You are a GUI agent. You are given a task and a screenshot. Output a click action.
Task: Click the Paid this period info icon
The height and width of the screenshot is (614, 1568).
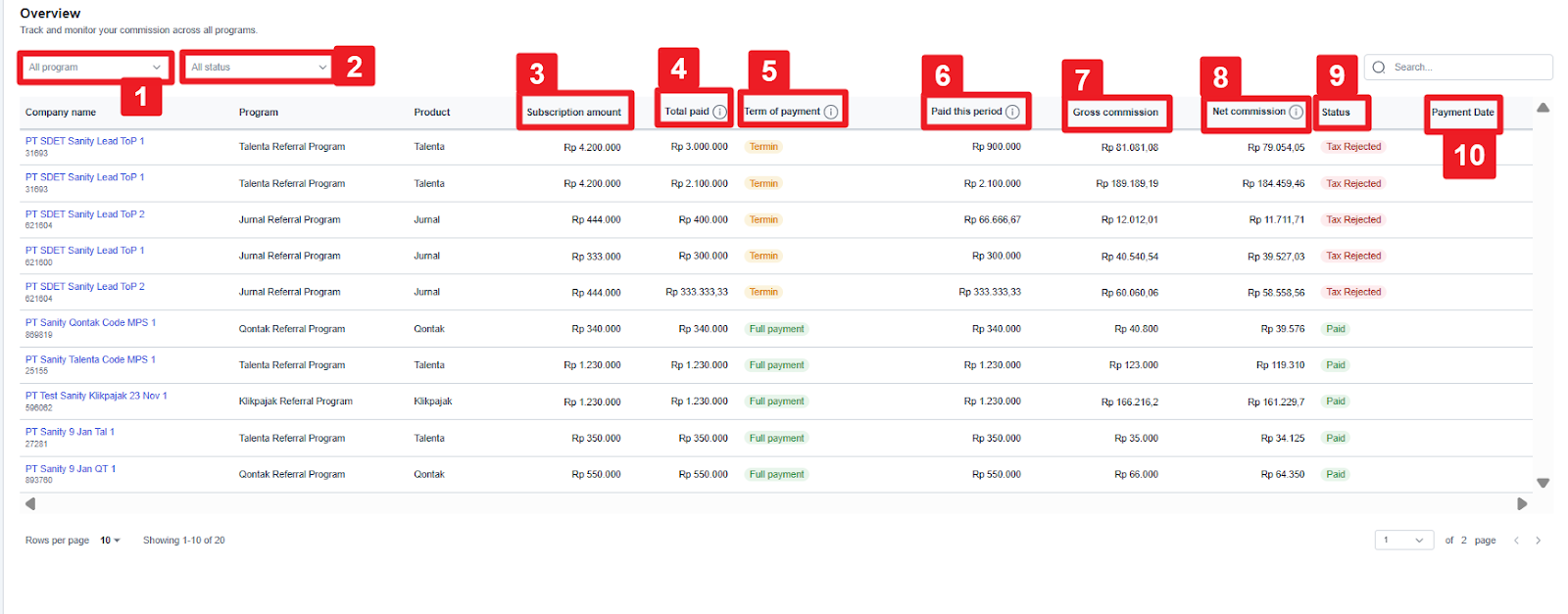[x=1012, y=112]
